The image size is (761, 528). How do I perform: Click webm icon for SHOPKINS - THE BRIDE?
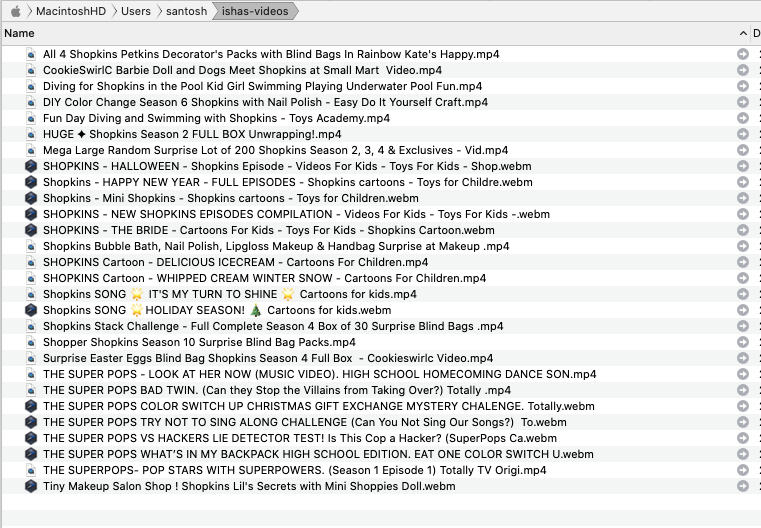tap(31, 231)
